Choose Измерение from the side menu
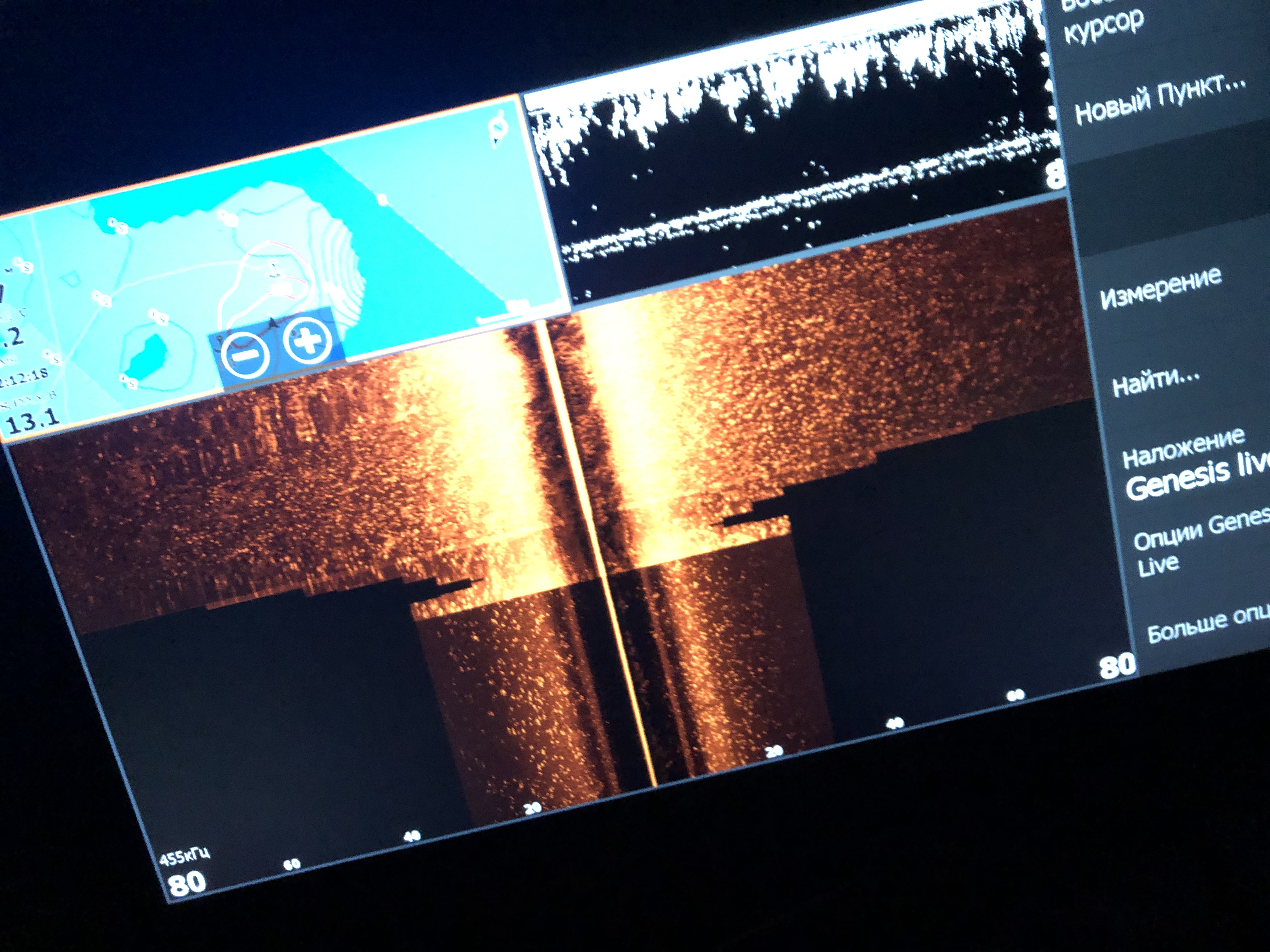The width and height of the screenshot is (1270, 952). point(1161,289)
